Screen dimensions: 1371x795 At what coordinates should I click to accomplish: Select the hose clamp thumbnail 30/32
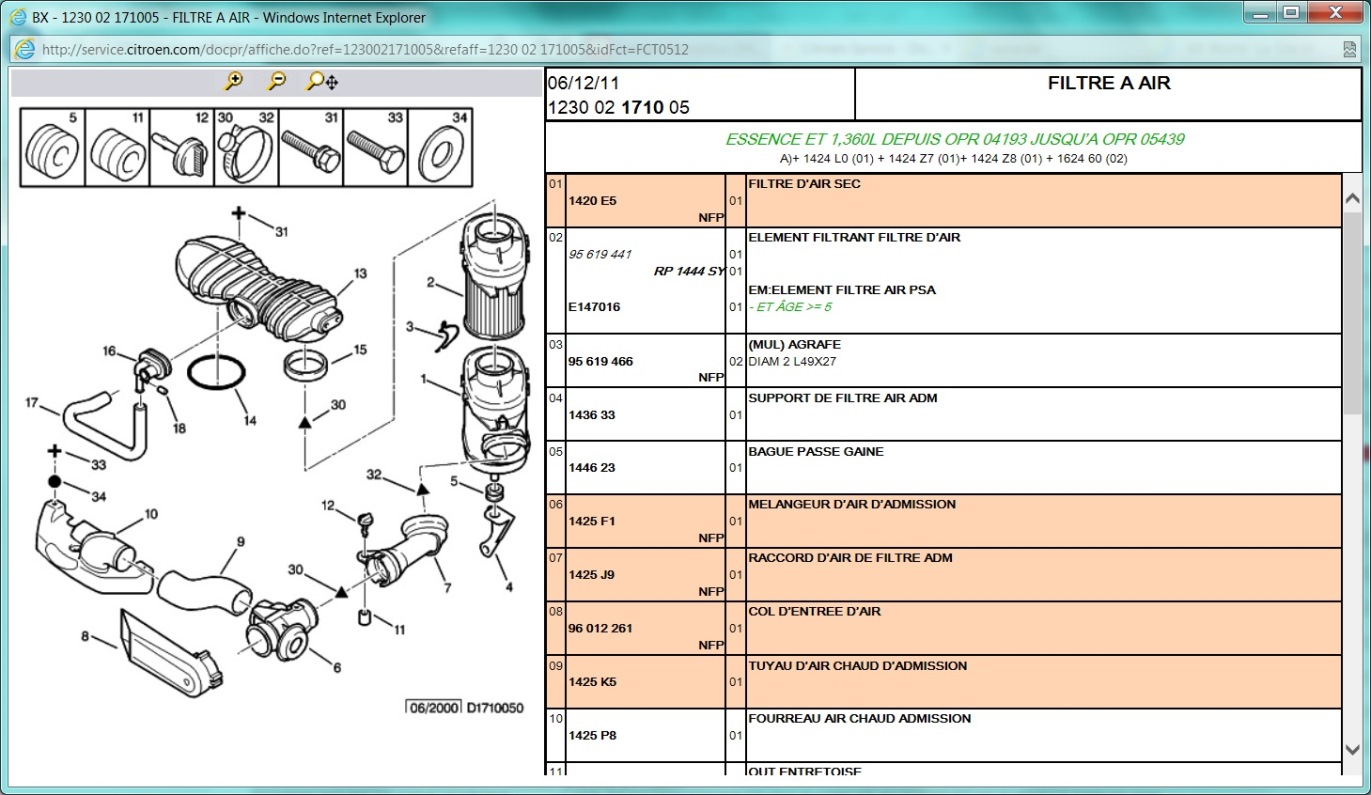click(246, 148)
